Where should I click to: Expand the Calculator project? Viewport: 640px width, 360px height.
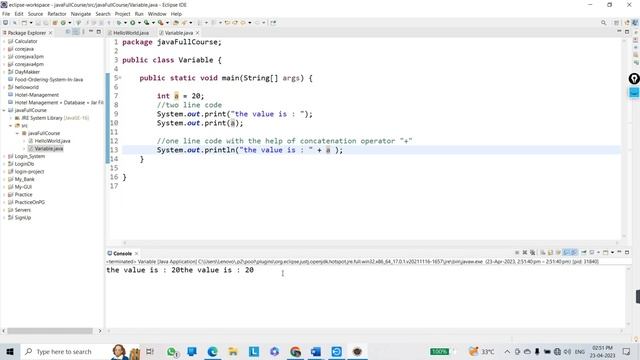[x=4, y=41]
